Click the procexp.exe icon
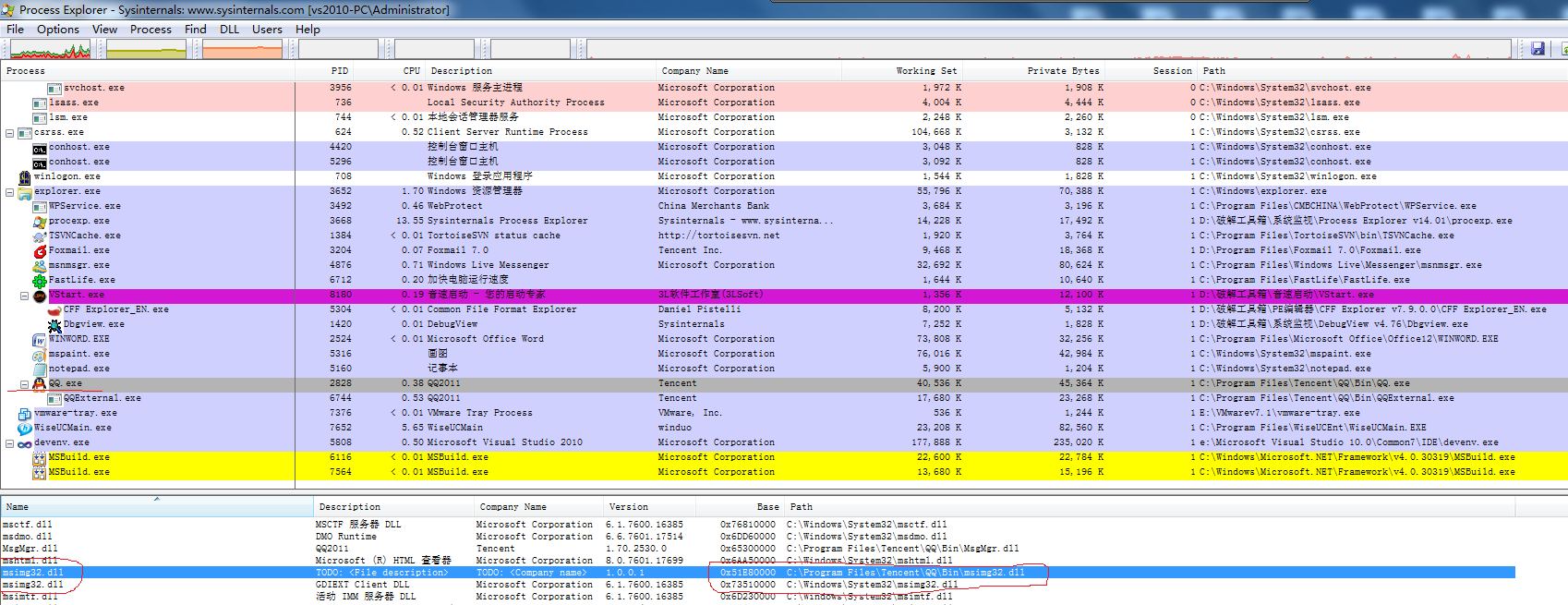Viewport: 1568px width, 605px height. tap(40, 222)
